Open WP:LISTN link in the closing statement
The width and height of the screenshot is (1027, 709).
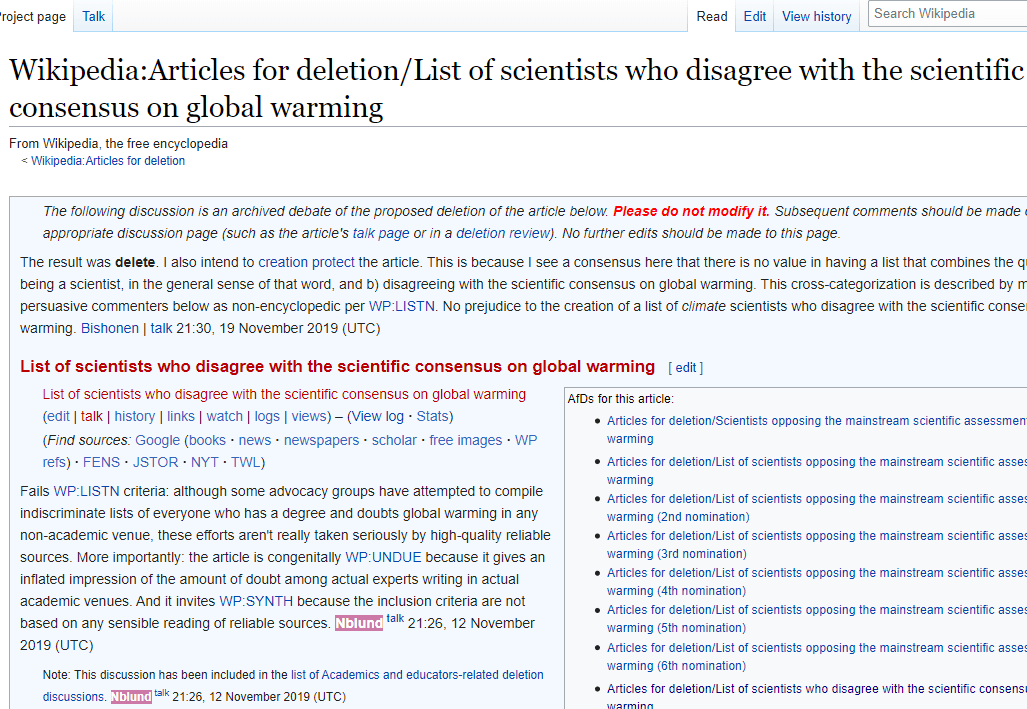point(401,306)
